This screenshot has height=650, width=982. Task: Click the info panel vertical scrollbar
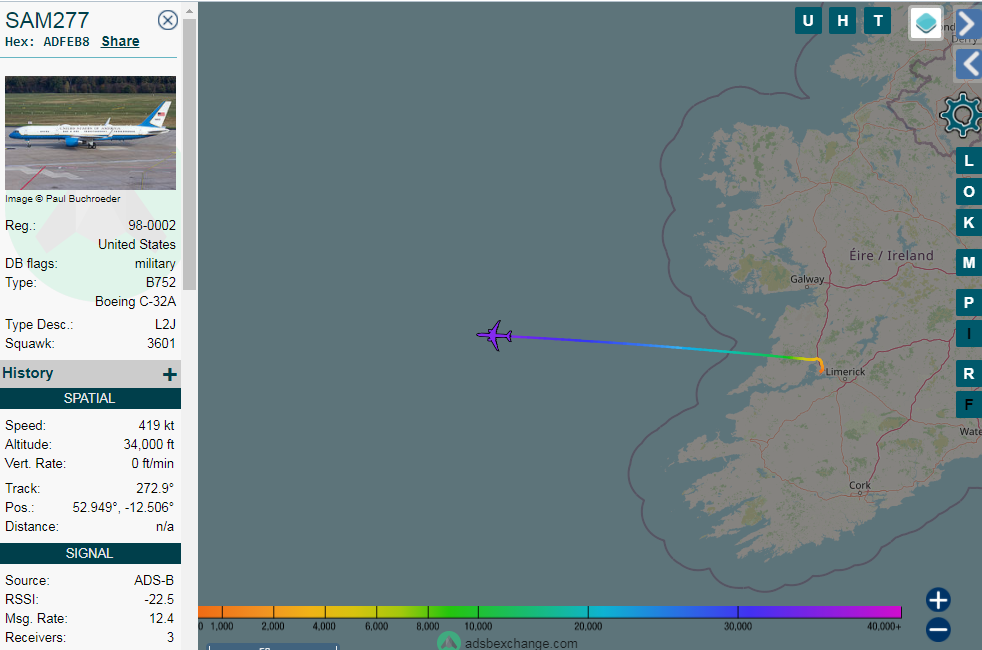pyautogui.click(x=189, y=153)
